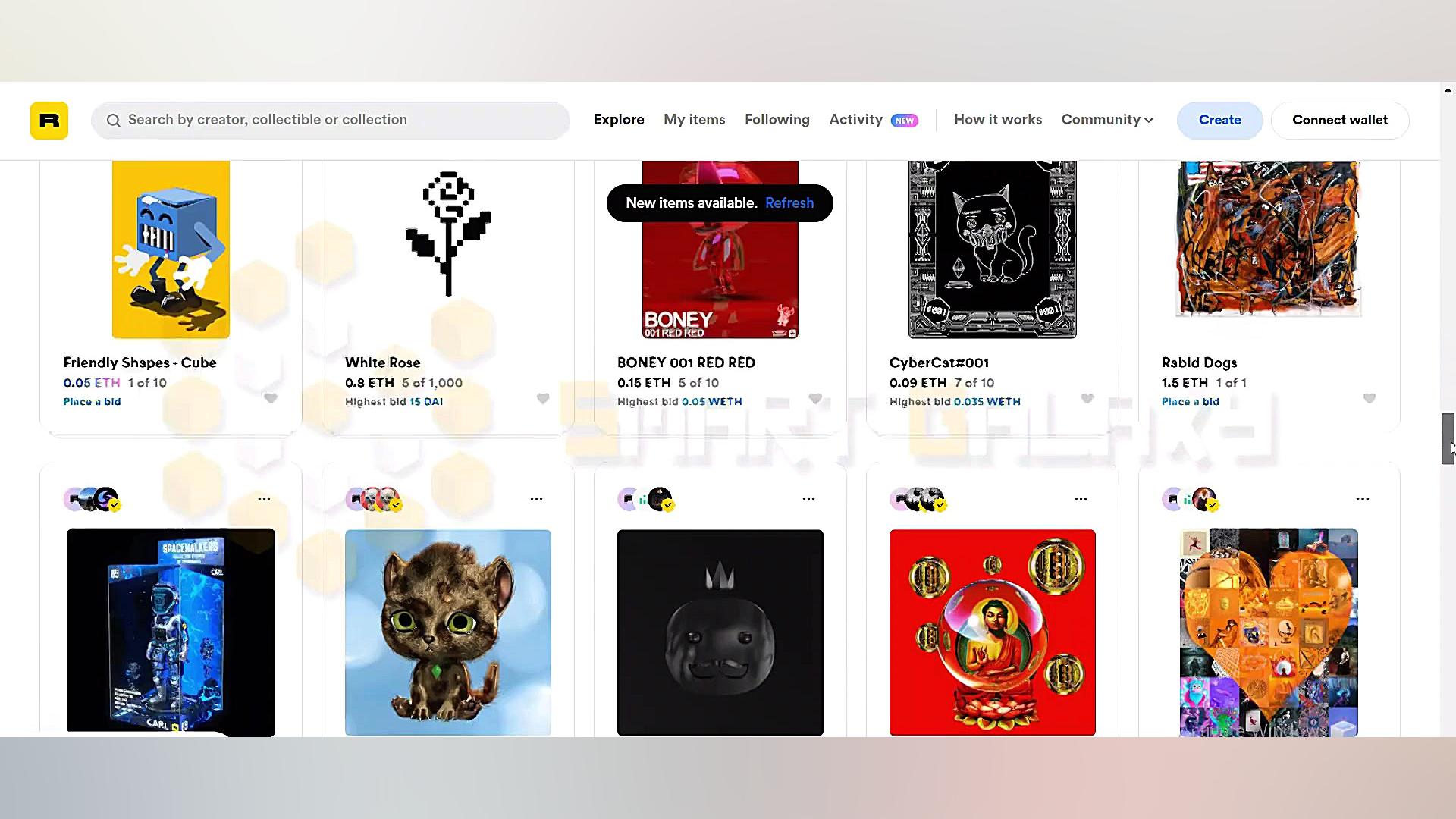
Task: Expand the Community dropdown menu
Action: point(1107,120)
